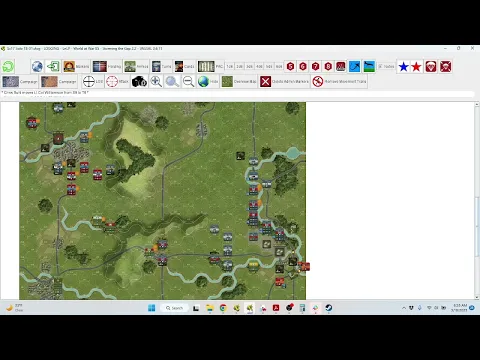Select the yellow unit counter near bottom river
The width and height of the screenshot is (480, 360).
253,266
